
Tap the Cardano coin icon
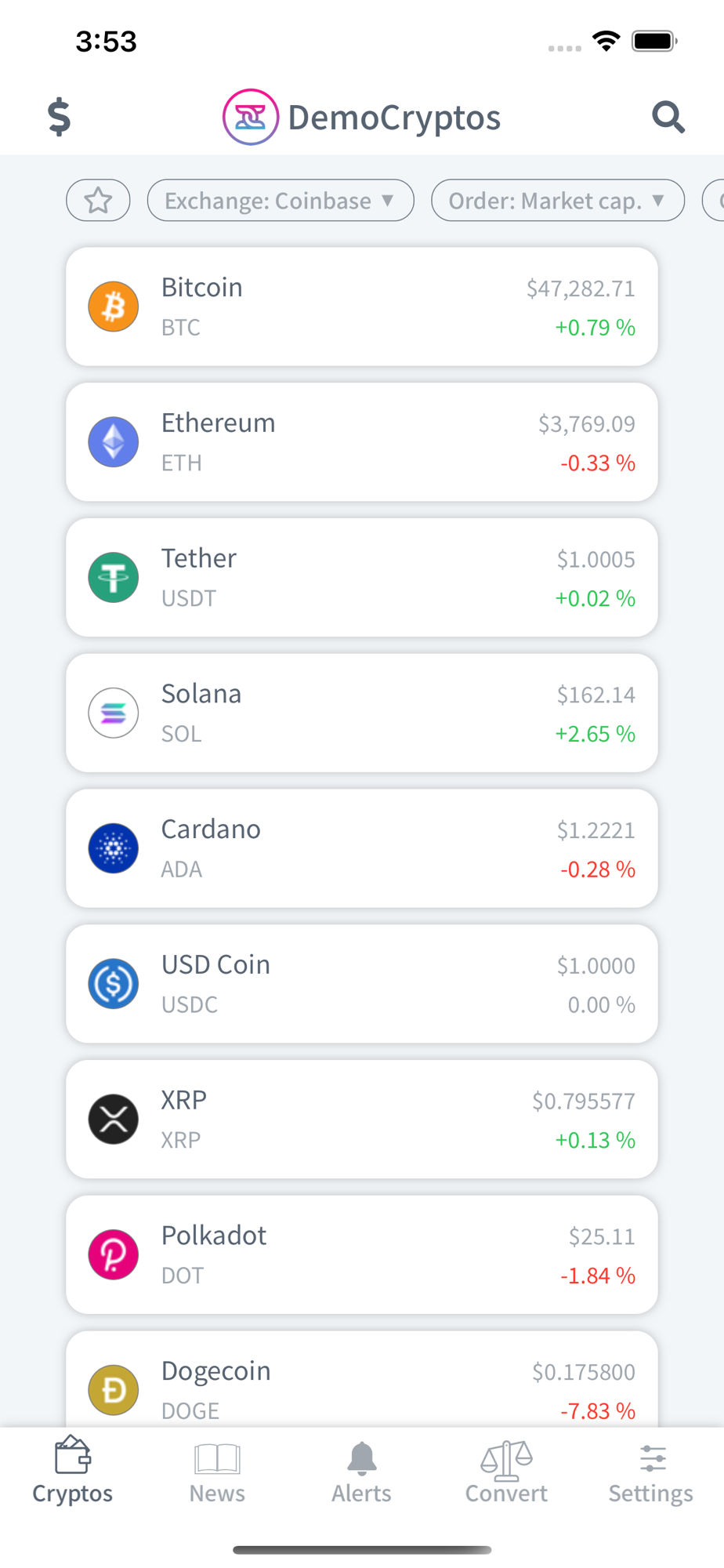pyautogui.click(x=114, y=848)
